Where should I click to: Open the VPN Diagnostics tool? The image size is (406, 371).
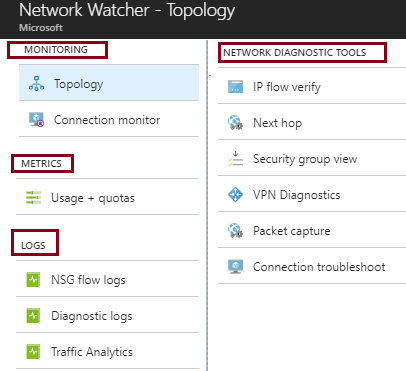tap(312, 194)
